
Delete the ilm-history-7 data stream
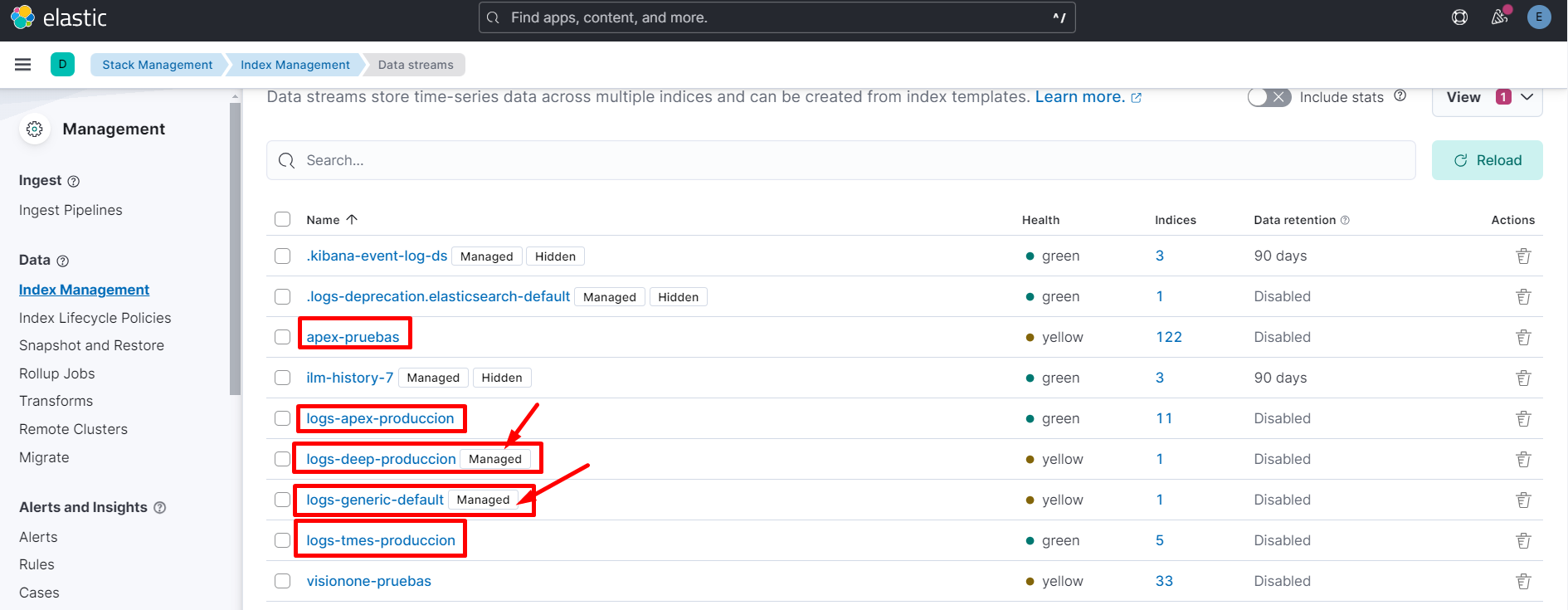pos(1523,378)
